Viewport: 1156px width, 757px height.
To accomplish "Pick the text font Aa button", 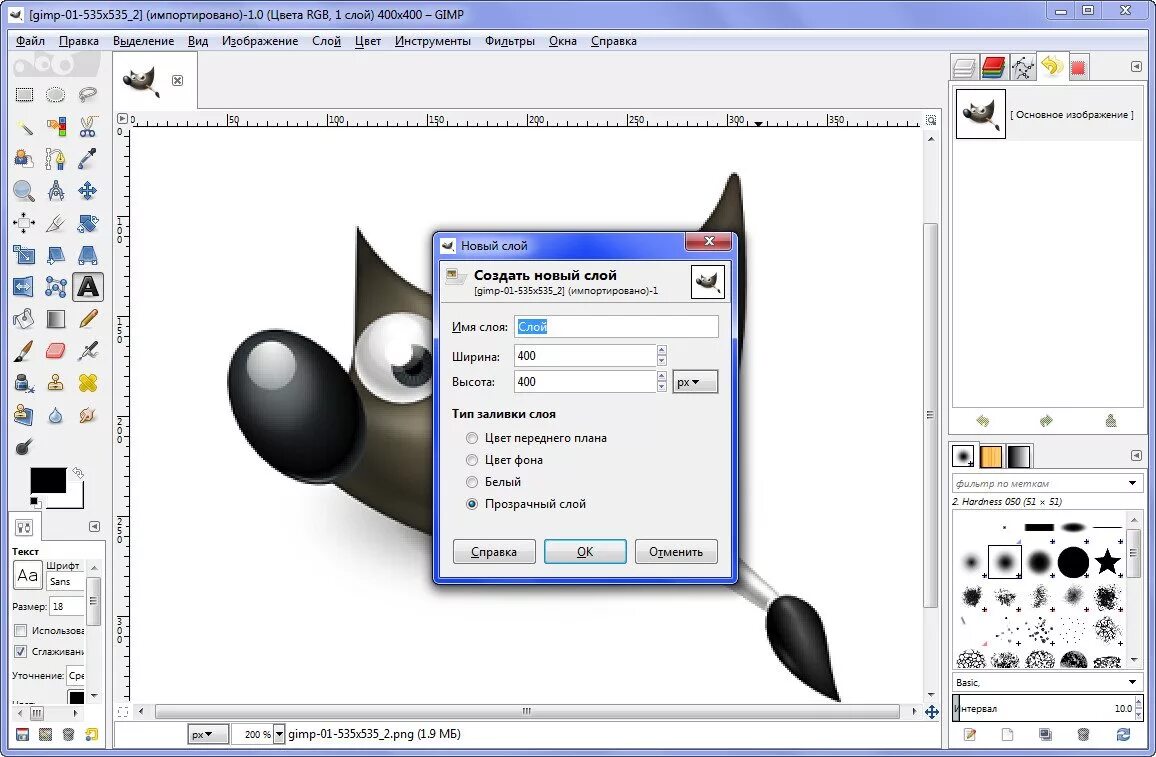I will (27, 576).
